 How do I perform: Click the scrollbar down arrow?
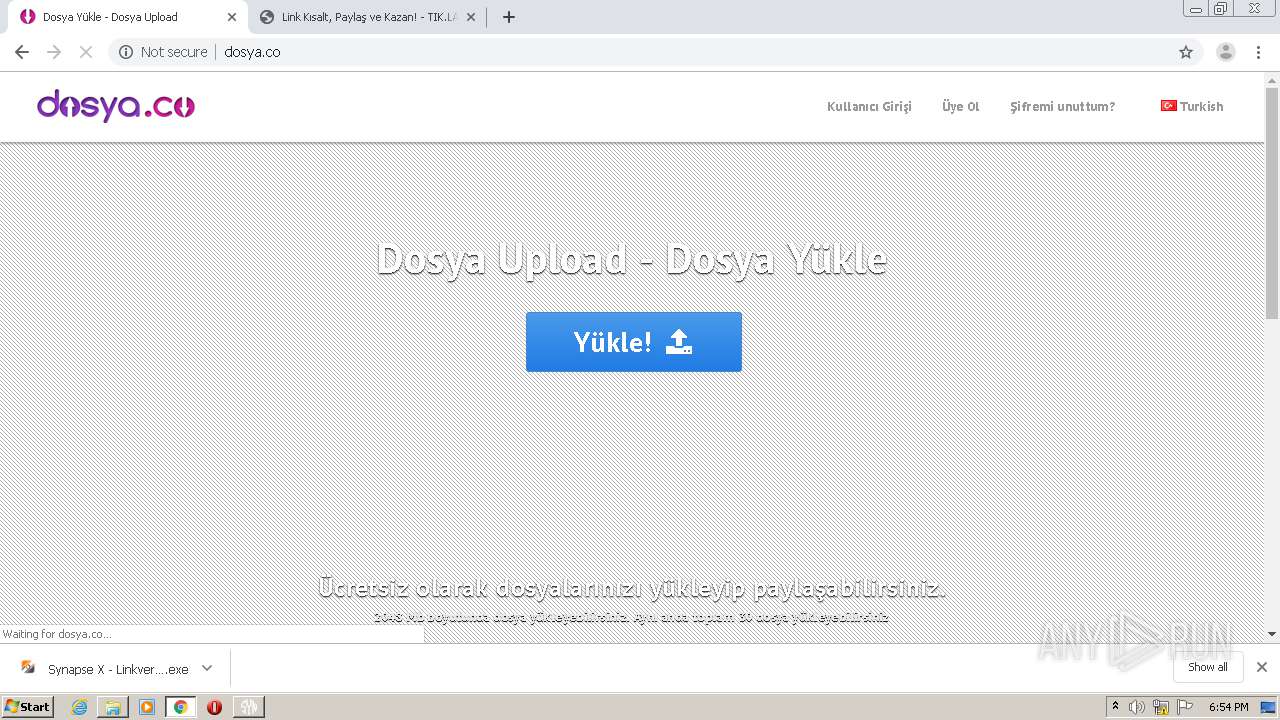[1272, 634]
